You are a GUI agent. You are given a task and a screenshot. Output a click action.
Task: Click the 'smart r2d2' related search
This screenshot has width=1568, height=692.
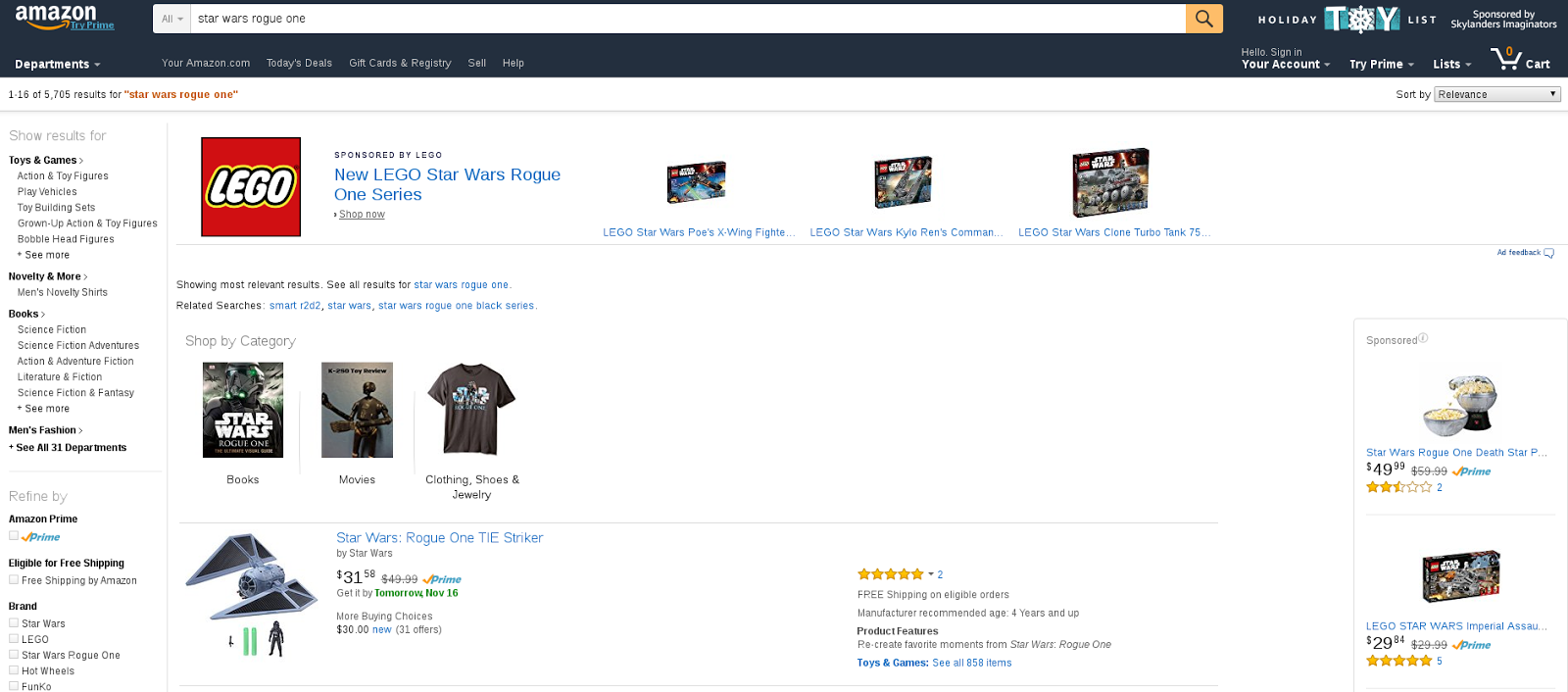click(295, 306)
